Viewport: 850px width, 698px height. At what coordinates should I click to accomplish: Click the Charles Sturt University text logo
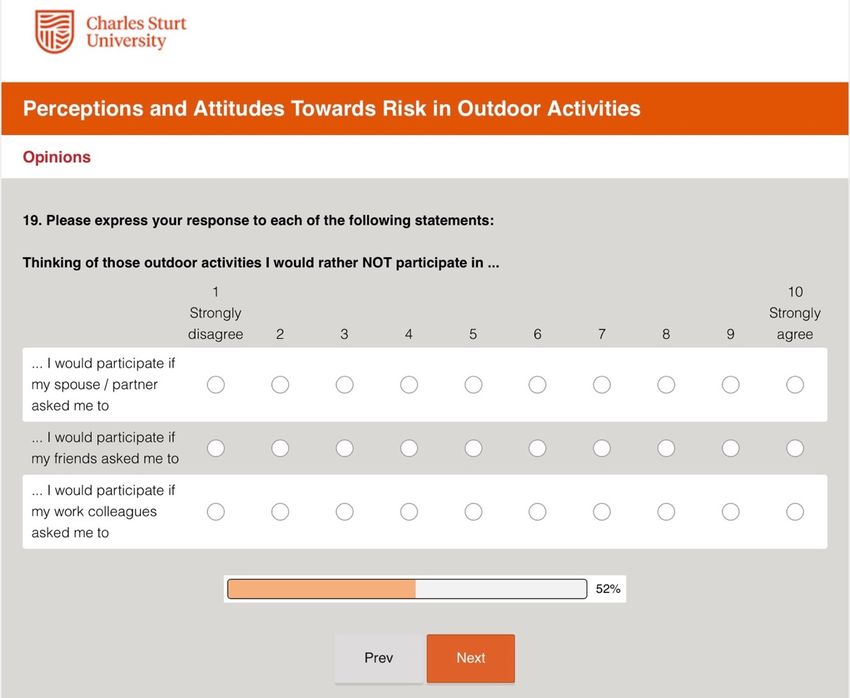(x=136, y=32)
